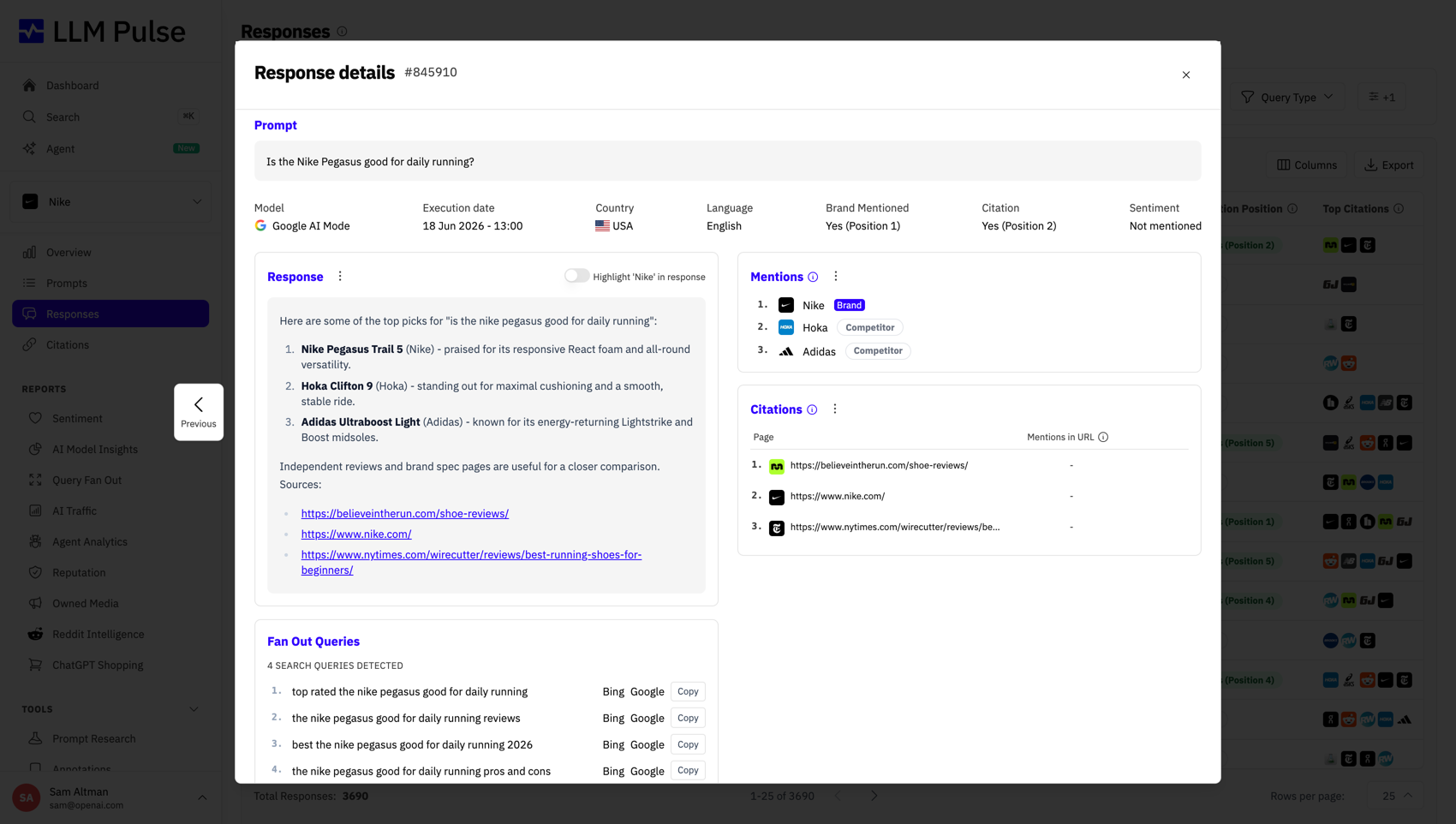The height and width of the screenshot is (824, 1456).
Task: Click the Hoka logo in Mentions list
Action: [x=785, y=328]
